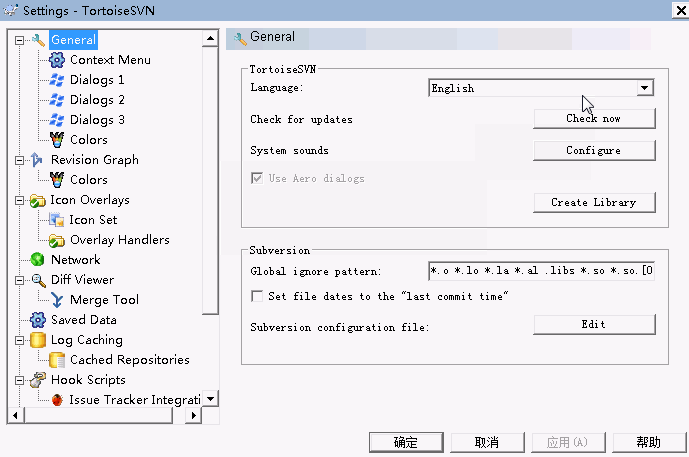Click the Overlay Handlers folder icon

tap(57, 240)
